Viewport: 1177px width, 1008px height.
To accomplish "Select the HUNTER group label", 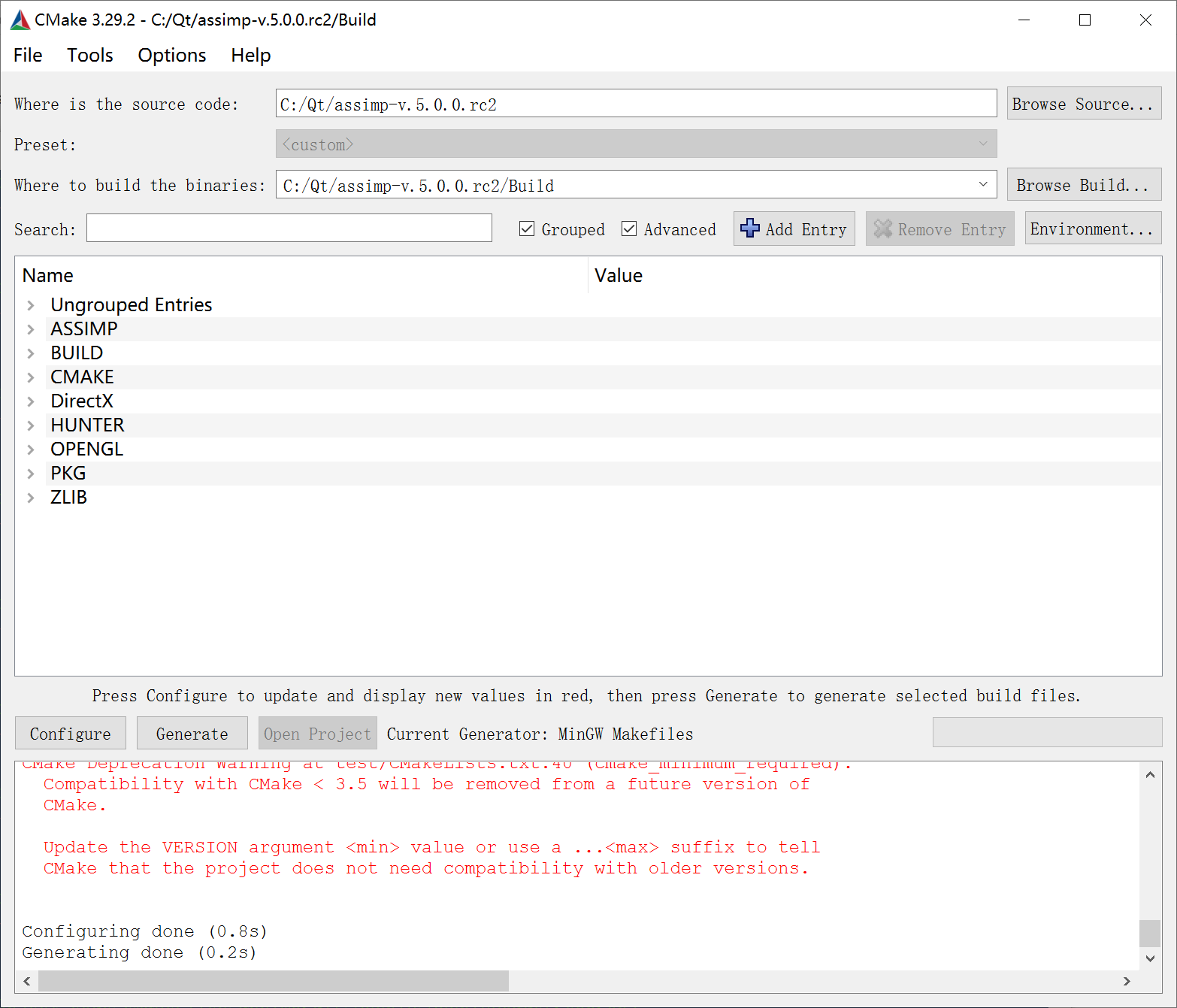I will pos(87,425).
